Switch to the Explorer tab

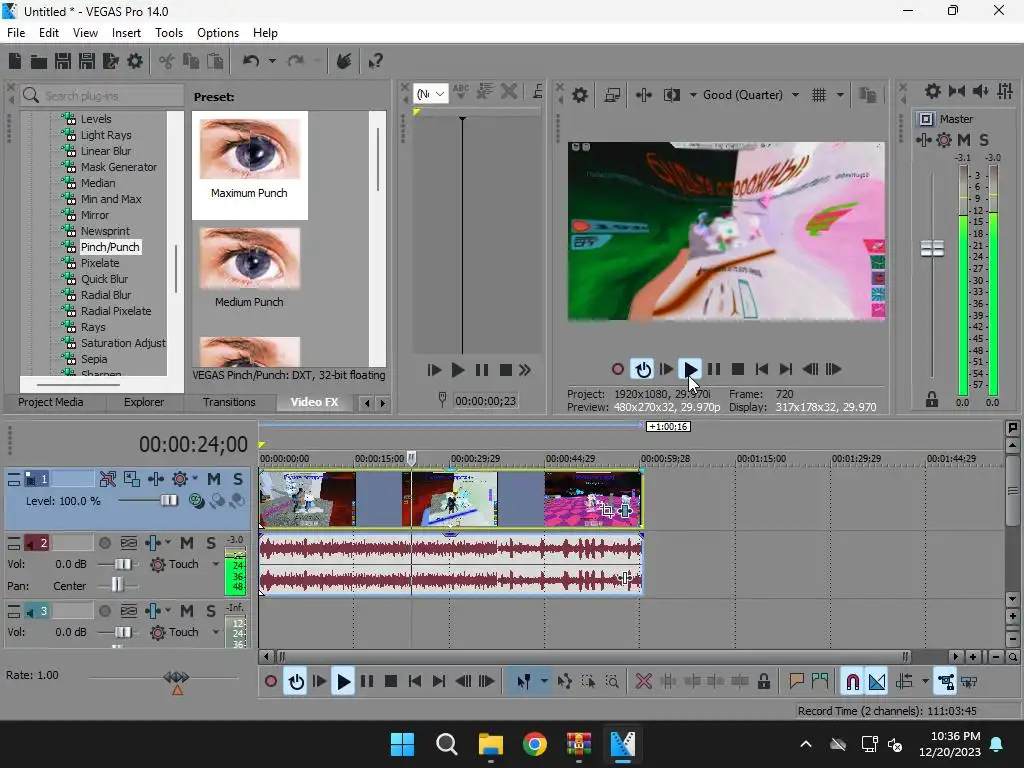tap(144, 402)
